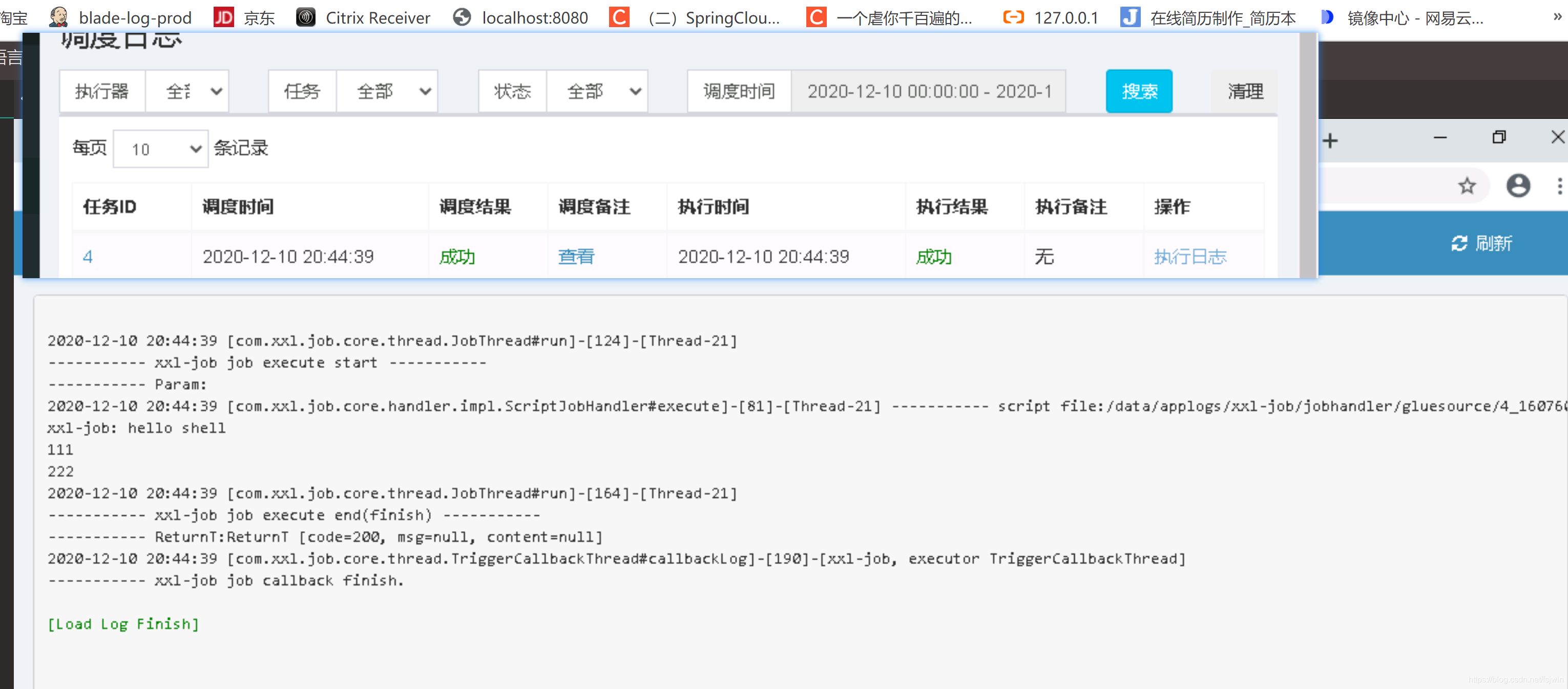Open Chrome's three-dot menu

[x=1559, y=185]
